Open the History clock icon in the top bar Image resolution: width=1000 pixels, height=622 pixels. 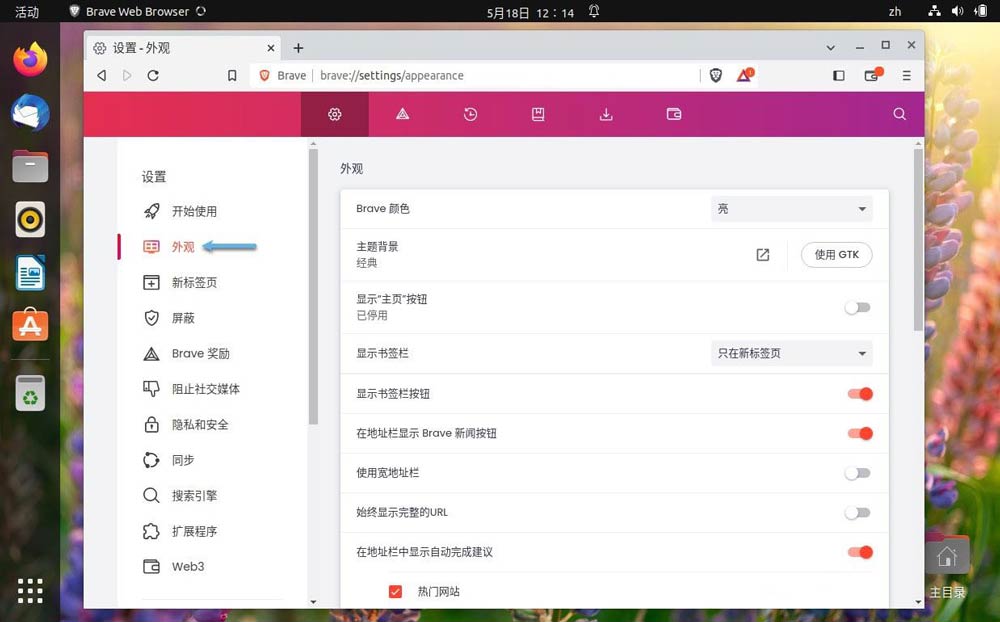point(470,115)
